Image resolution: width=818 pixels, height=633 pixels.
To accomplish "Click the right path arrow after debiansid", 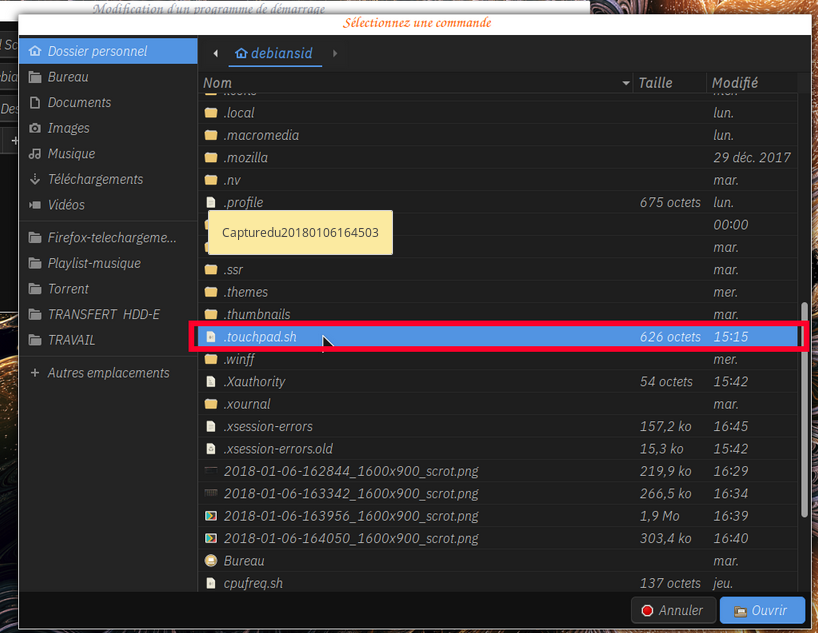I will click(335, 53).
